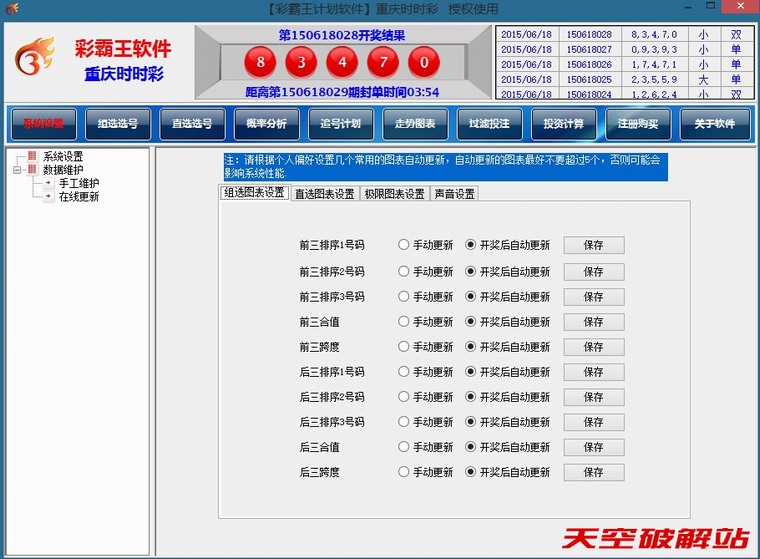The width and height of the screenshot is (760, 559).
Task: Open the 声音设置 tab
Action: (x=454, y=194)
